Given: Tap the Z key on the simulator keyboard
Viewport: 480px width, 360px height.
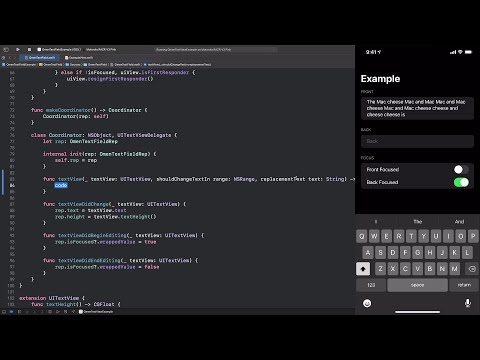Looking at the screenshot, I should (x=380, y=269).
